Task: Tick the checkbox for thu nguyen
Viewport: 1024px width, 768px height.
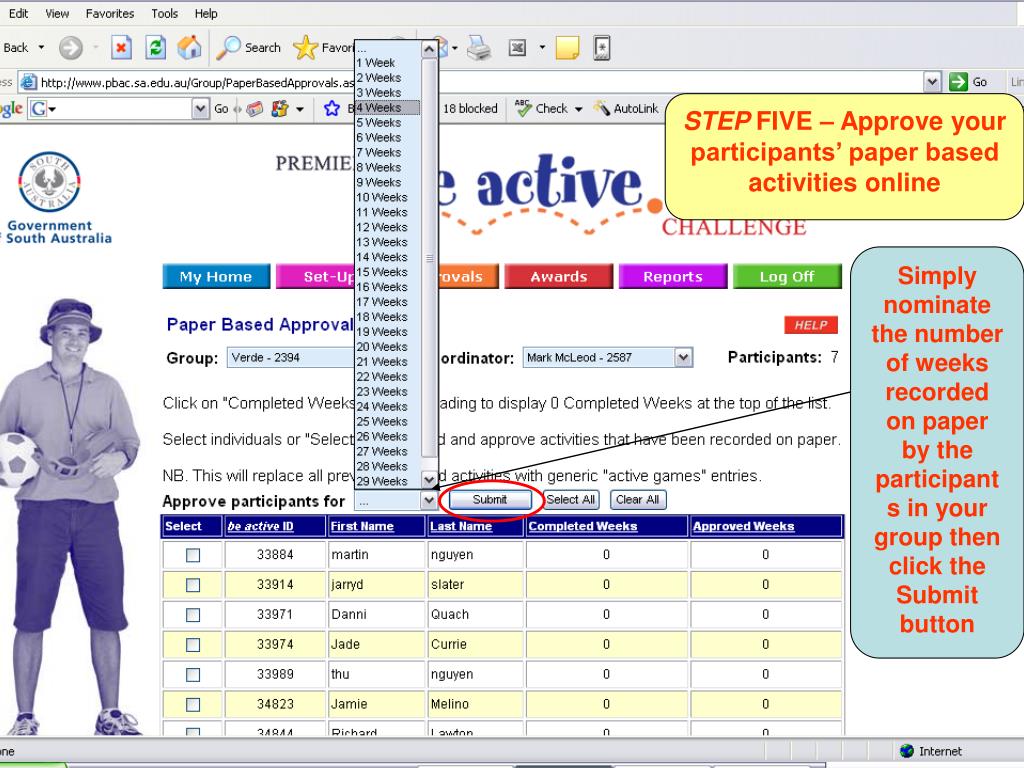Action: tap(193, 675)
